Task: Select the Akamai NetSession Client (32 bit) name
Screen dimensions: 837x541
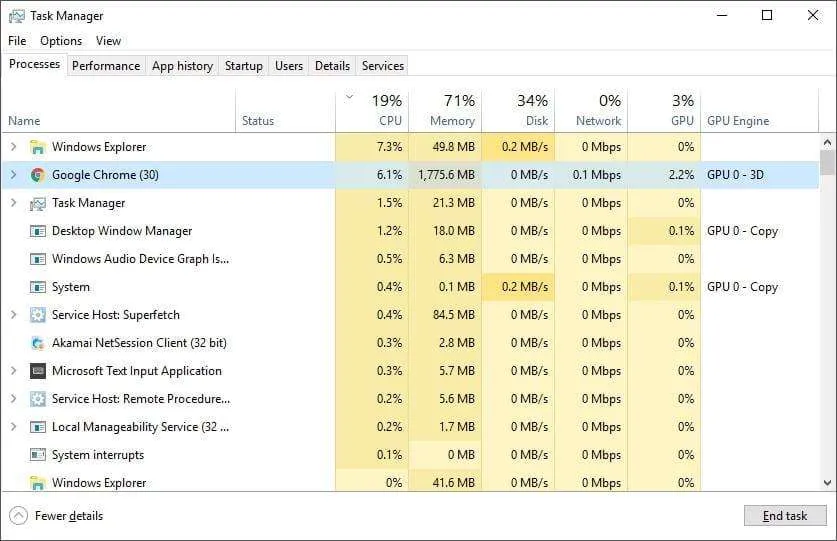Action: tap(139, 343)
